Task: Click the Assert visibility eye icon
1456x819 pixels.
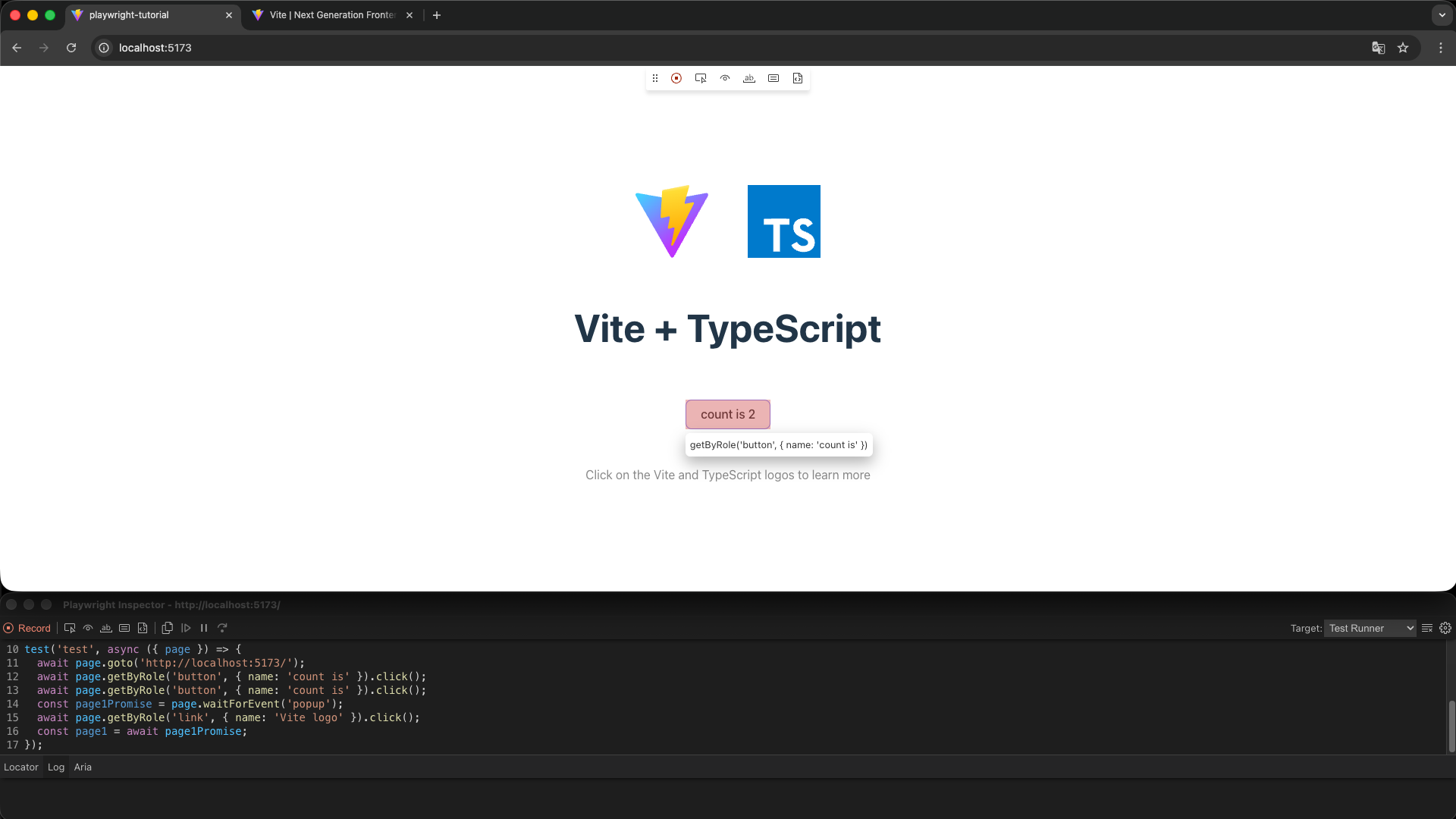Action: (x=724, y=77)
